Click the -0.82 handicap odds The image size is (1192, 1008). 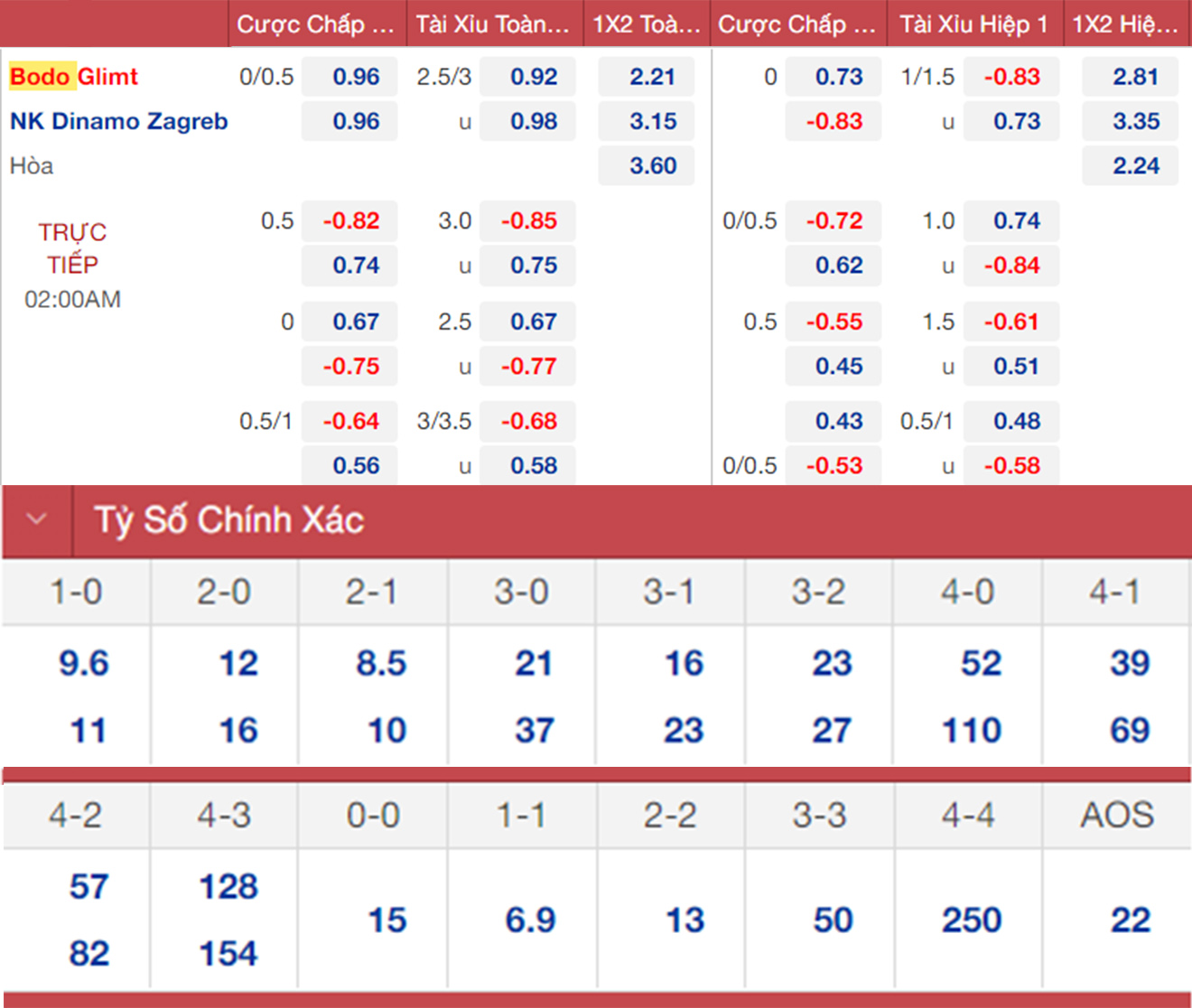[351, 221]
